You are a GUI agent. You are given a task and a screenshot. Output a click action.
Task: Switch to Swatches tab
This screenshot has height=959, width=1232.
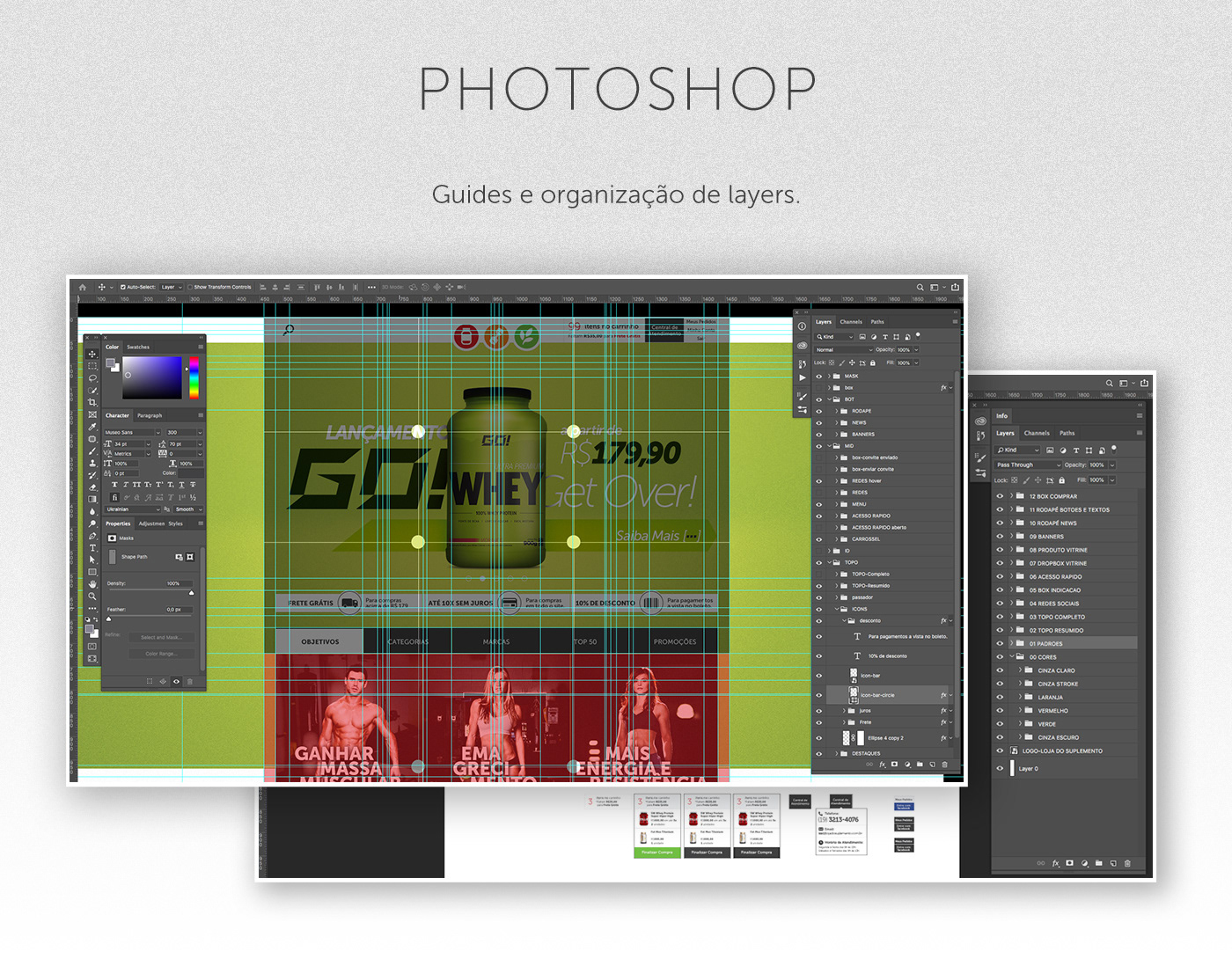138,347
